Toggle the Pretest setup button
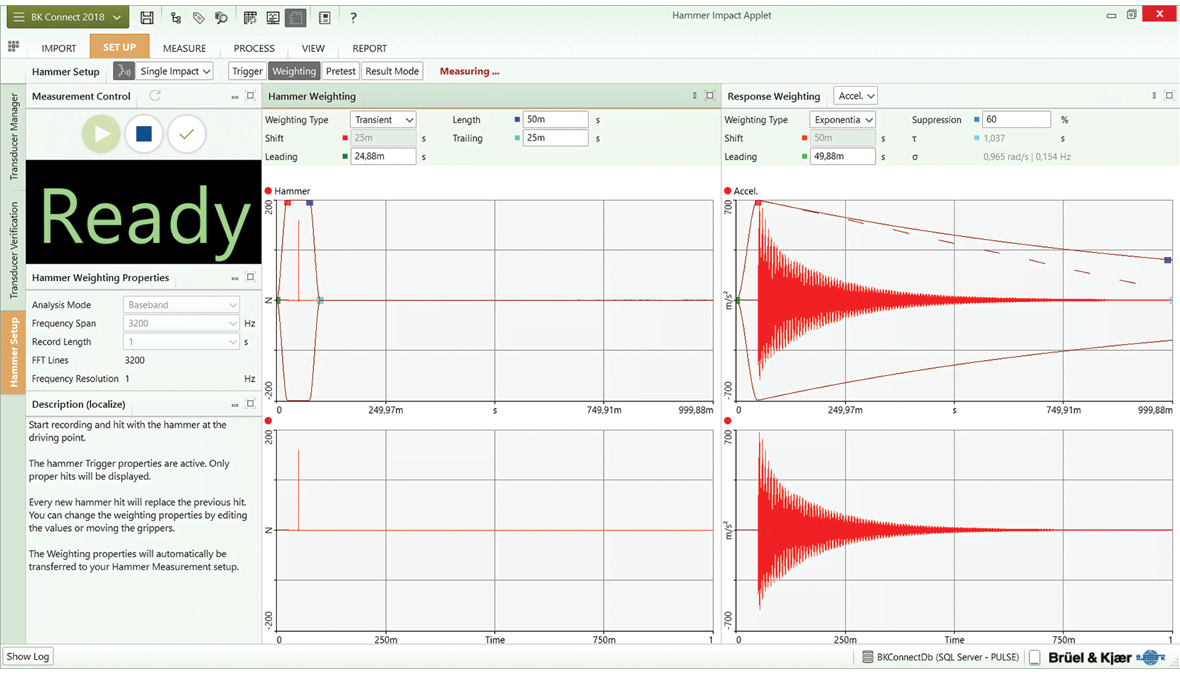Screen dimensions: 1180x674 click(340, 71)
